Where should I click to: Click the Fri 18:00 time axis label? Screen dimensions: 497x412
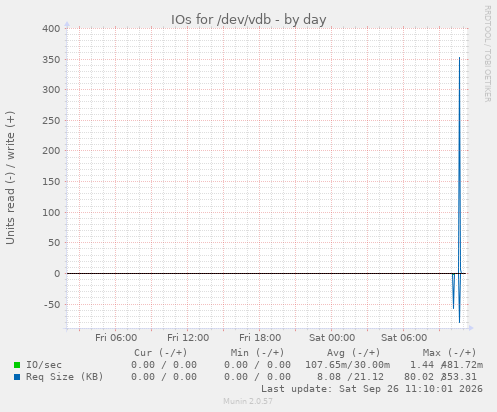tap(260, 338)
